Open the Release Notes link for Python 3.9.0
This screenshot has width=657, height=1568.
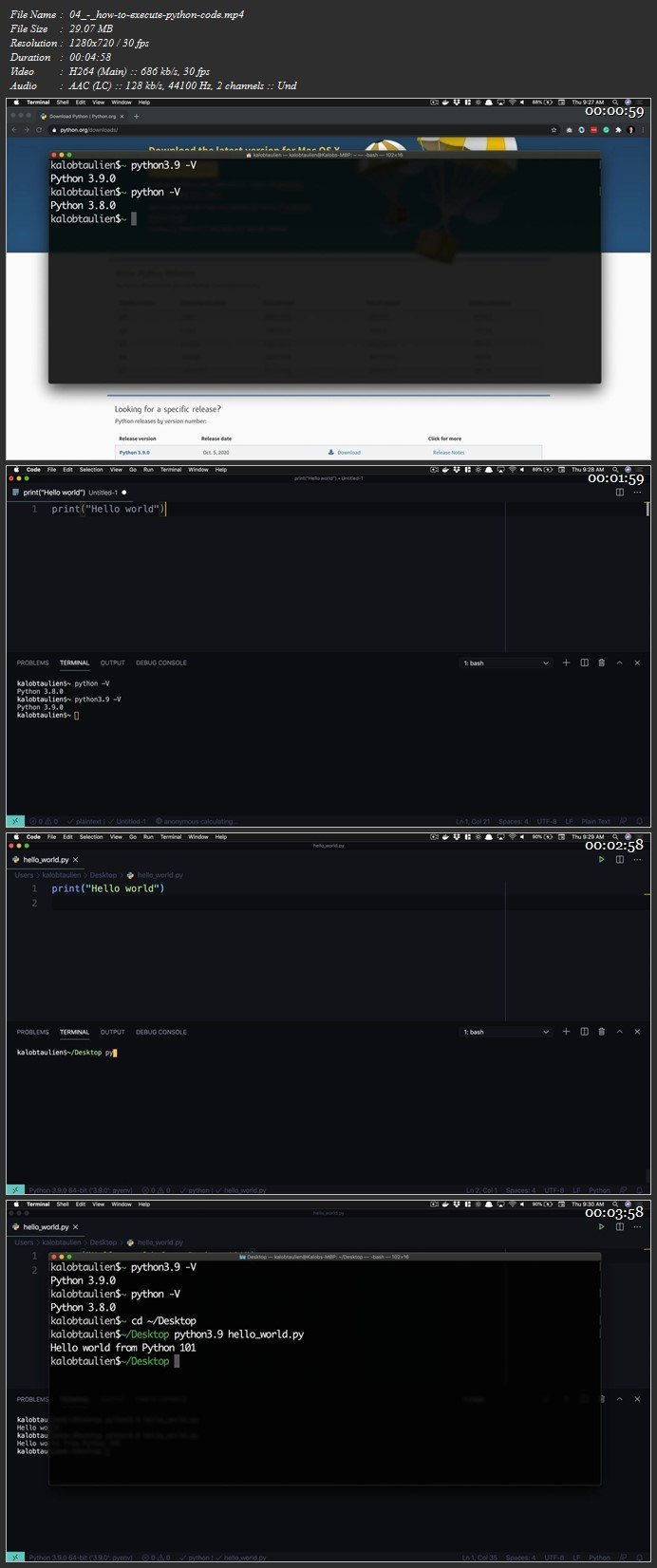pos(448,453)
